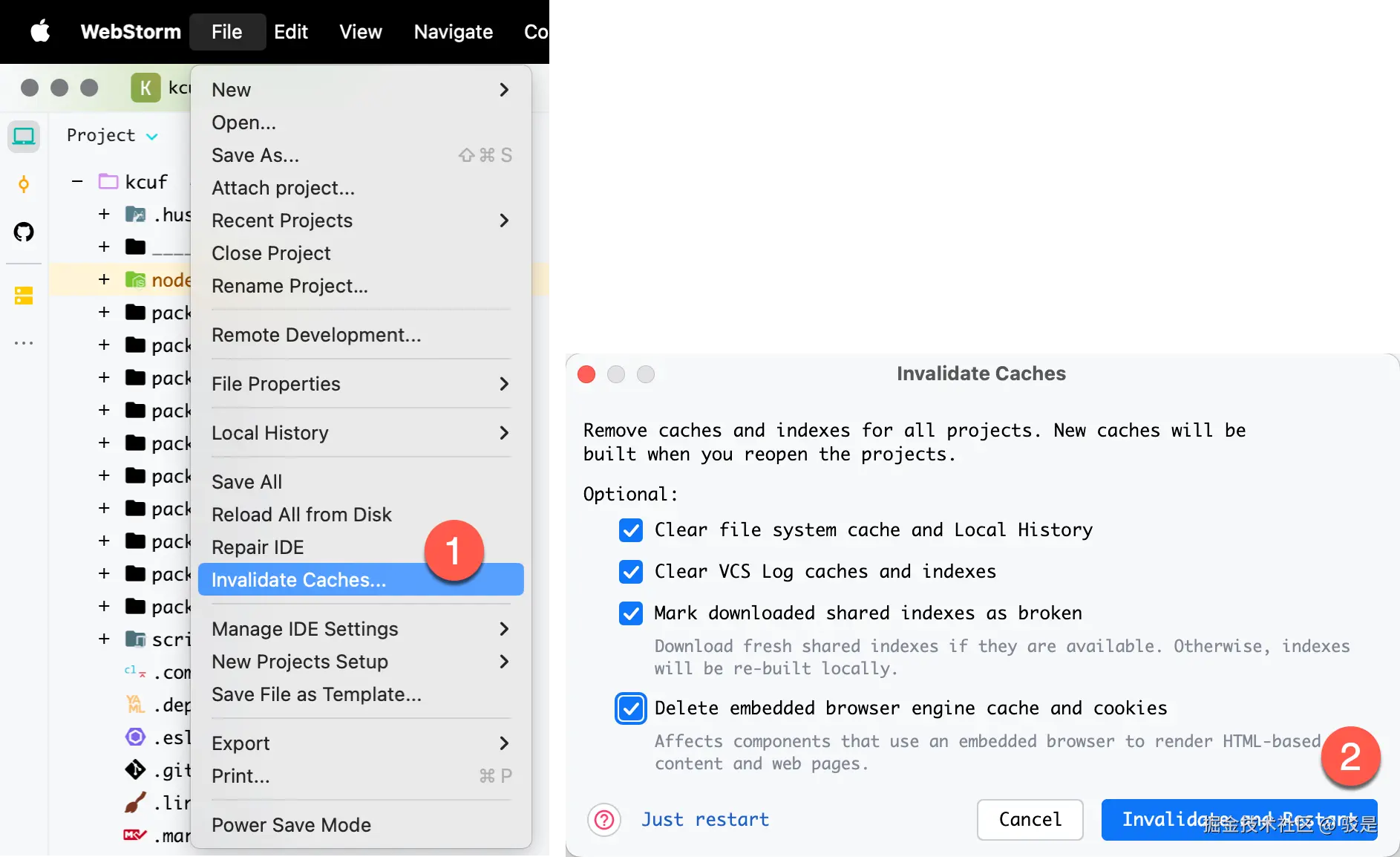Select Invalidate Caches... menu item

361,579
